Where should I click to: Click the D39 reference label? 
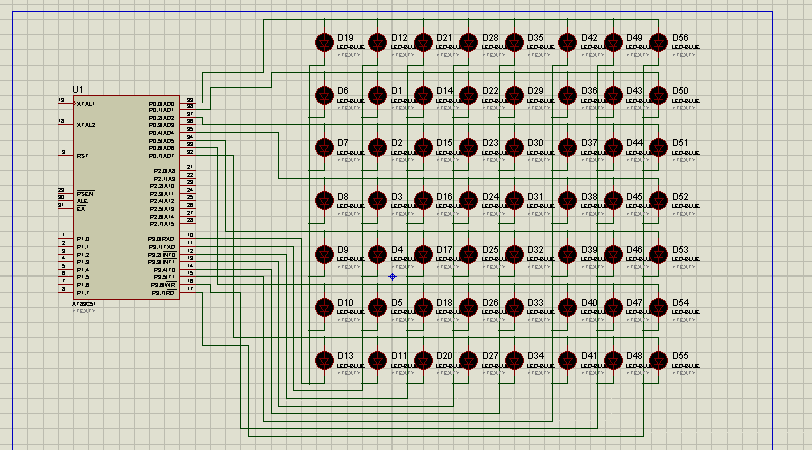589,250
